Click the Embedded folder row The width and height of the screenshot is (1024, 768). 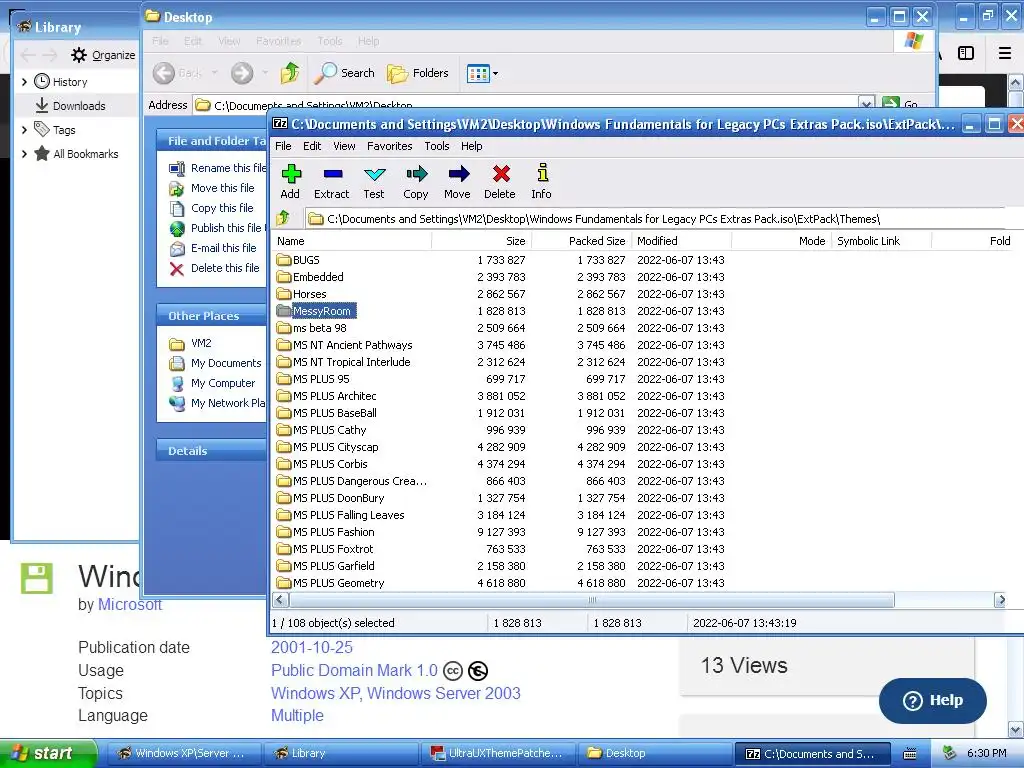click(317, 277)
